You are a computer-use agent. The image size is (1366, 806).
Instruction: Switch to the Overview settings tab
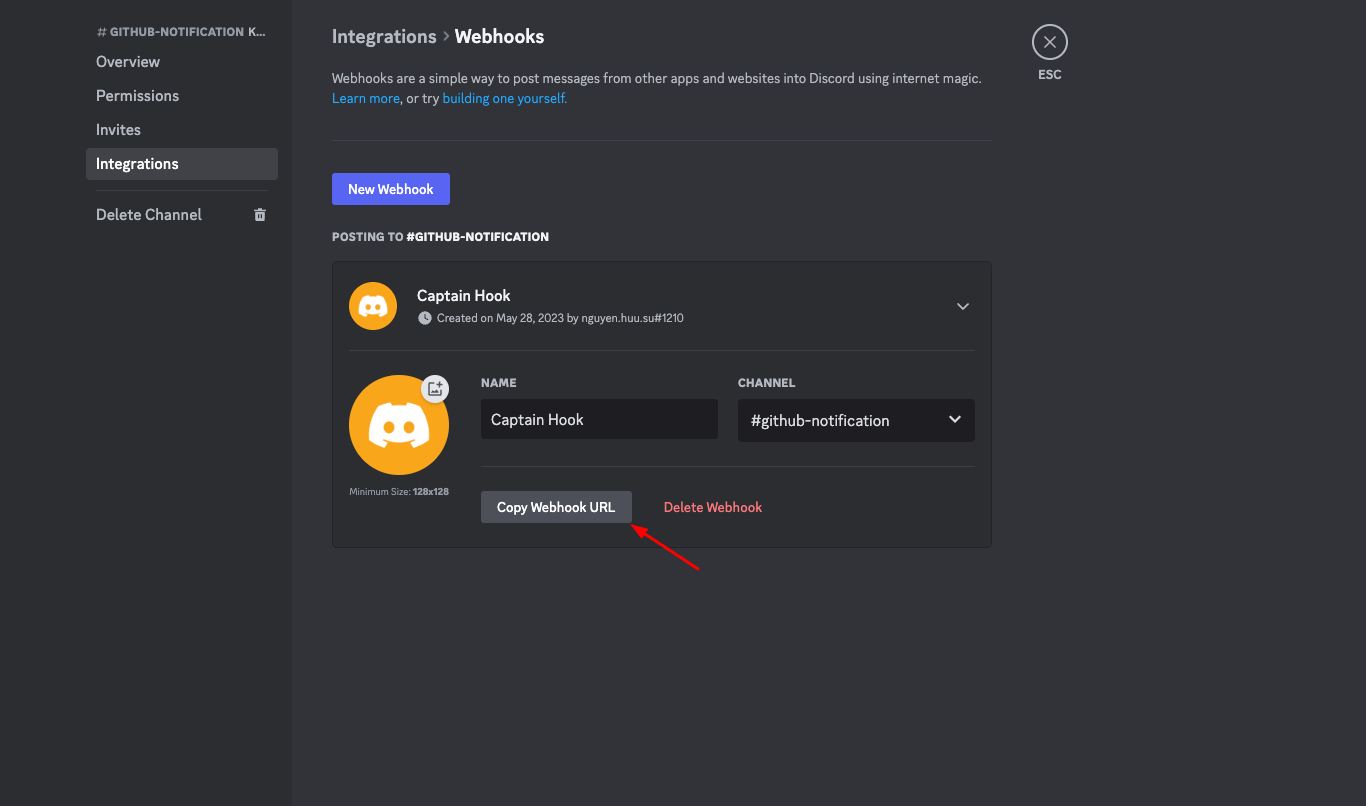pyautogui.click(x=127, y=61)
